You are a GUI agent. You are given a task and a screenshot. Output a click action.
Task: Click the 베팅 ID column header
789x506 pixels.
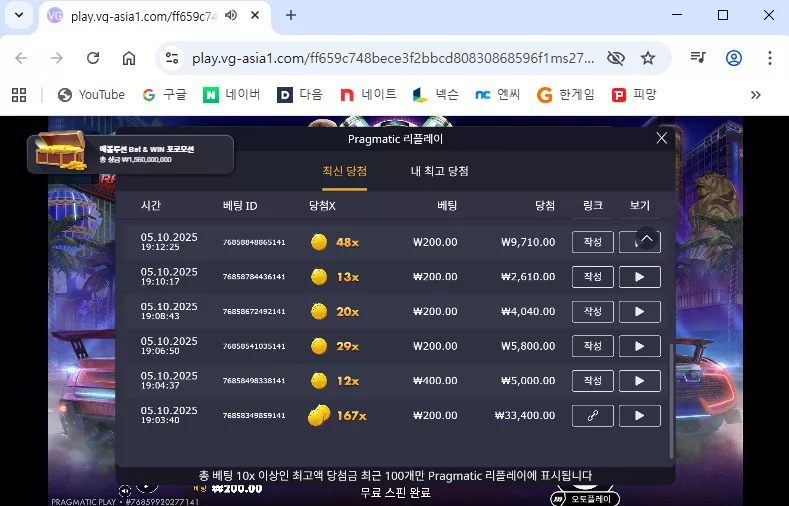[x=240, y=206]
